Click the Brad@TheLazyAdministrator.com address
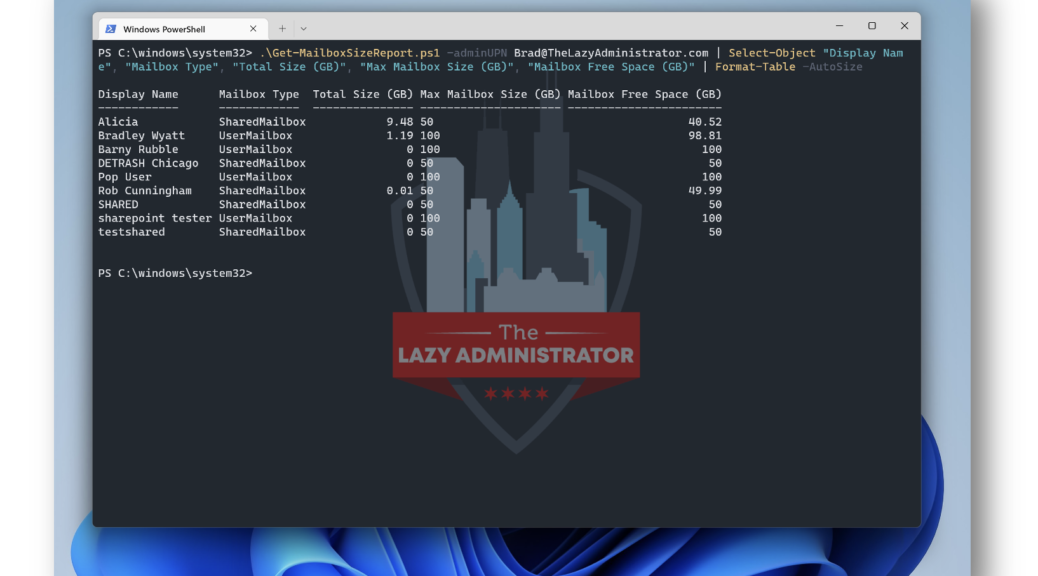 pyautogui.click(x=611, y=53)
